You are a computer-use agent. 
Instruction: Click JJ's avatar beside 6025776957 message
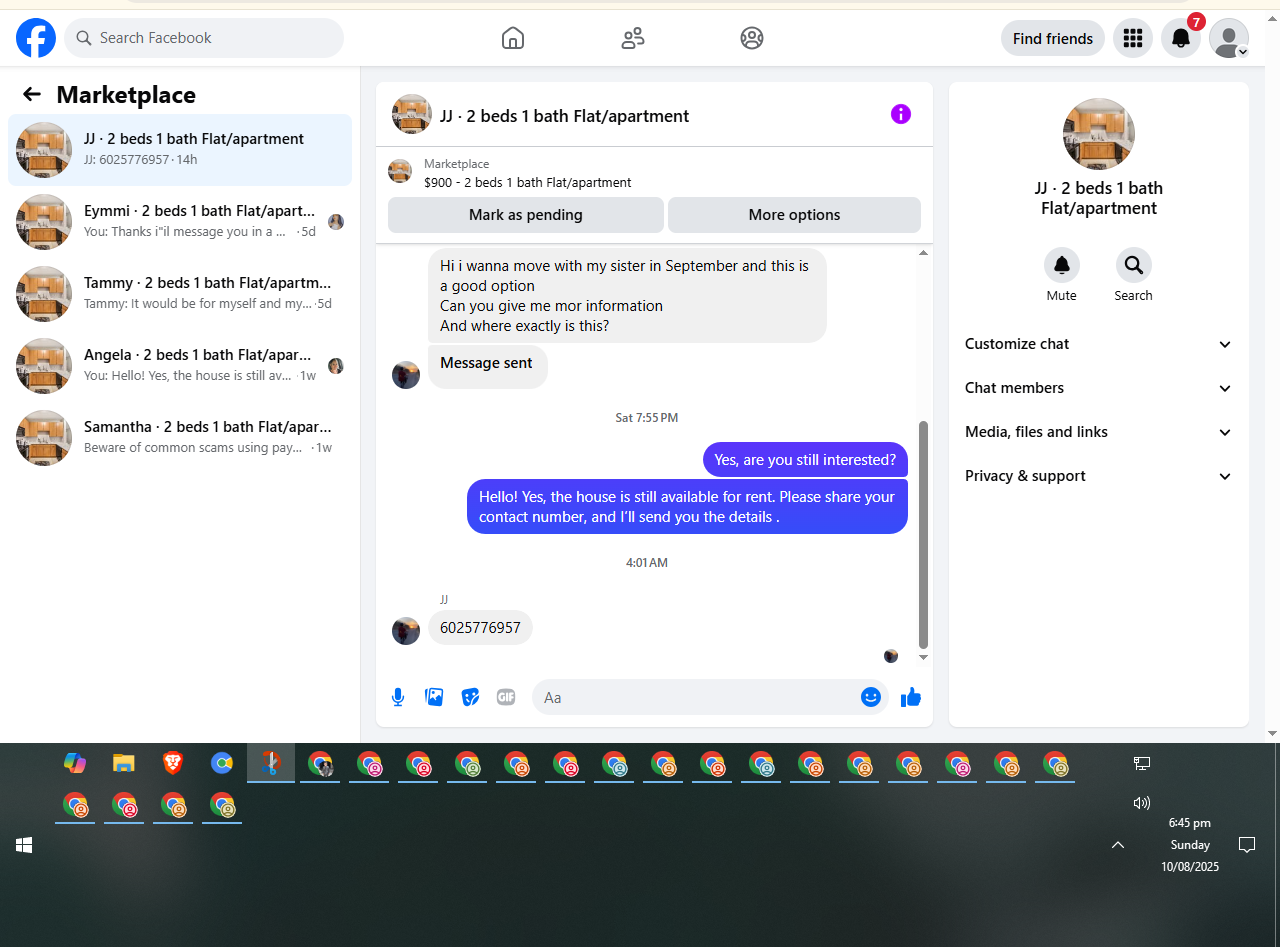[406, 631]
